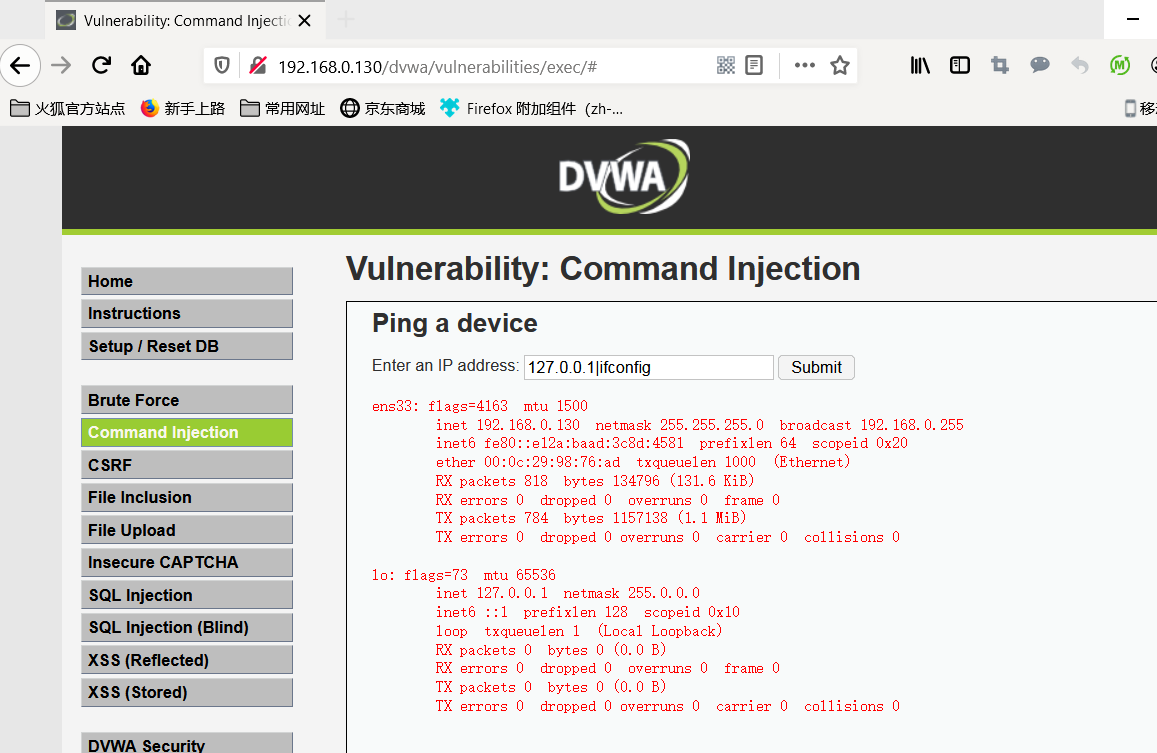The image size is (1157, 753).
Task: Click the screenshot crop icon
Action: (1000, 66)
